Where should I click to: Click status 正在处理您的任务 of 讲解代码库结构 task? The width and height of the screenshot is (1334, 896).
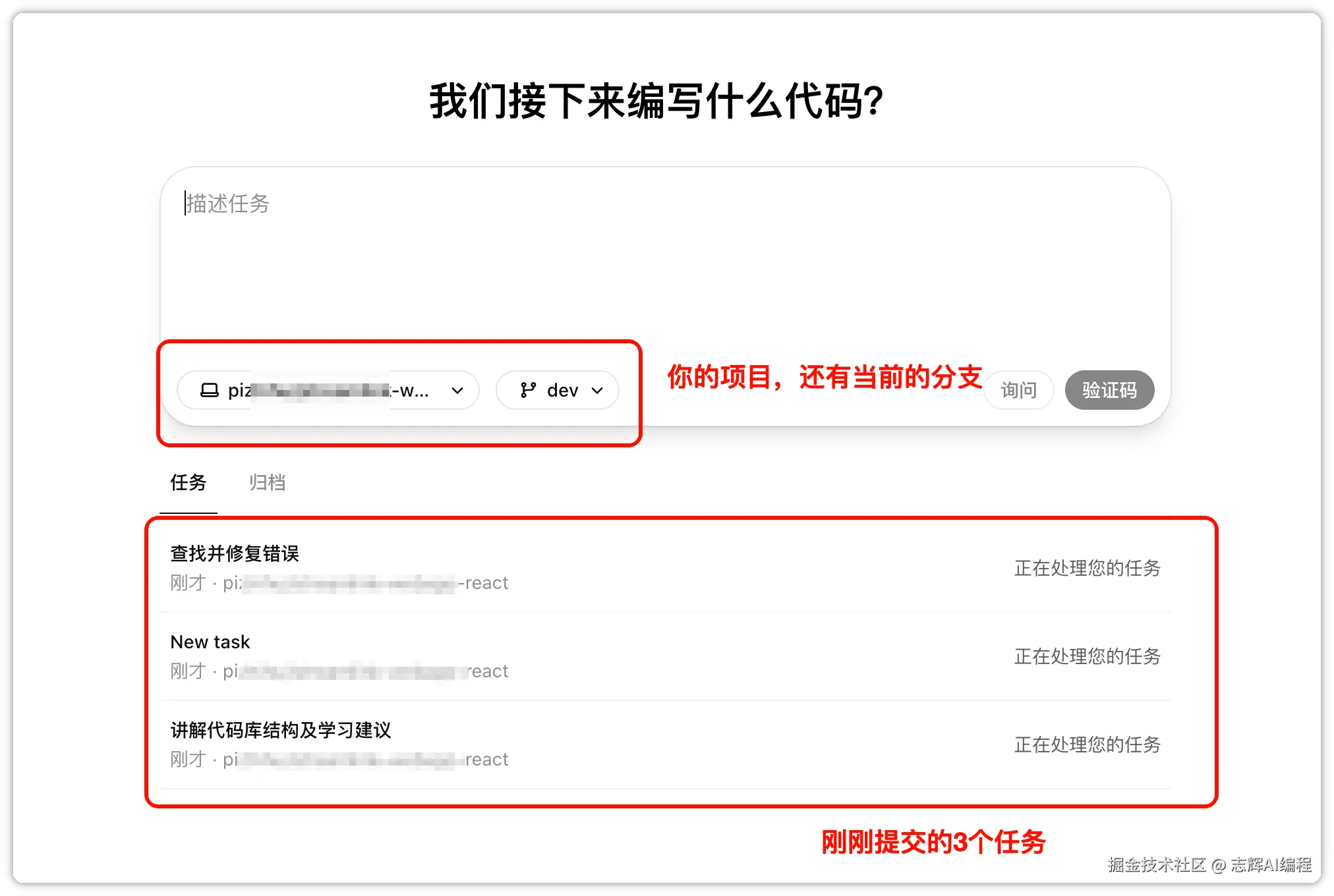click(1087, 744)
